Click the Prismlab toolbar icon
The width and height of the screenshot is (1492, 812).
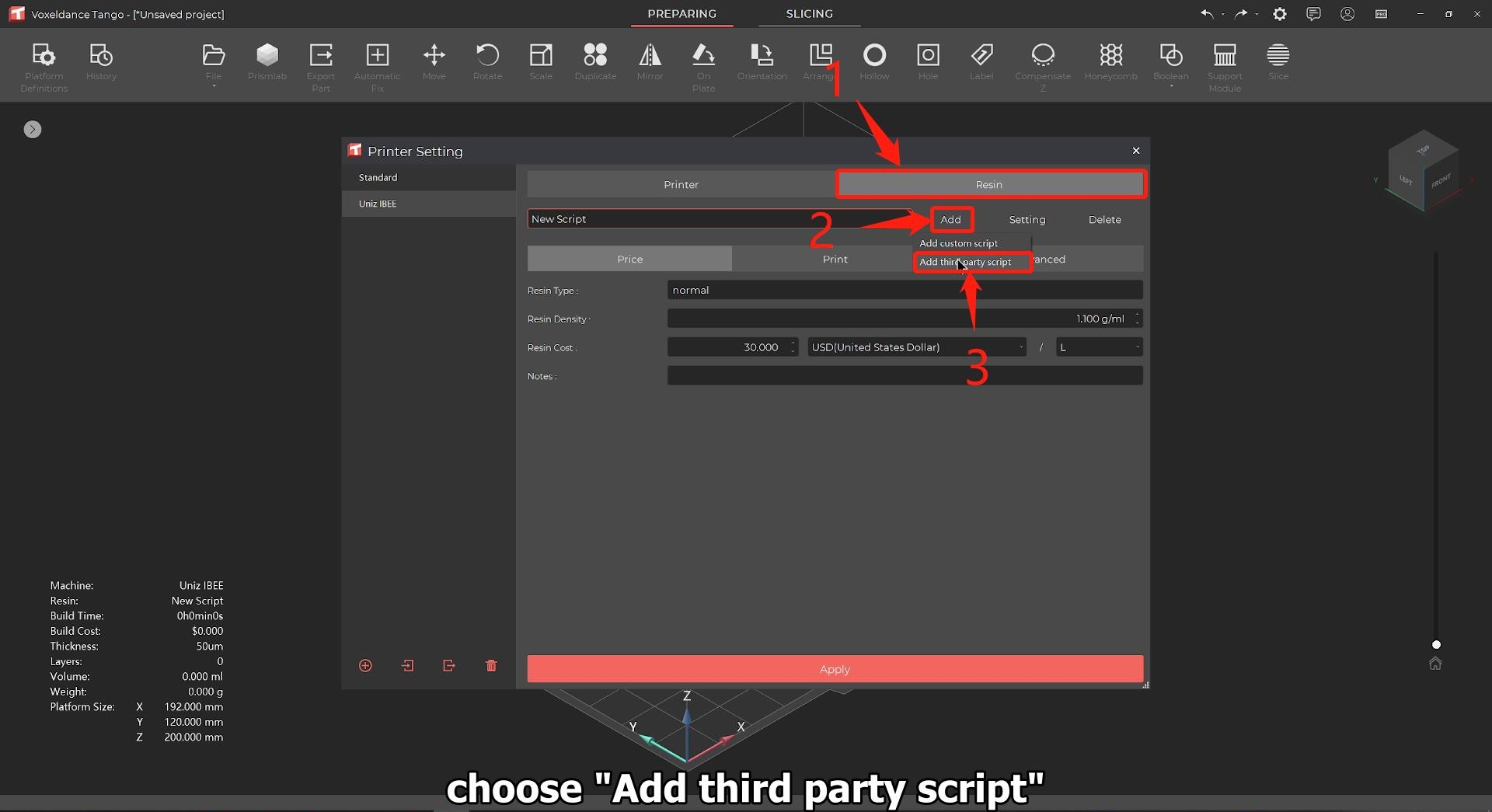[267, 62]
